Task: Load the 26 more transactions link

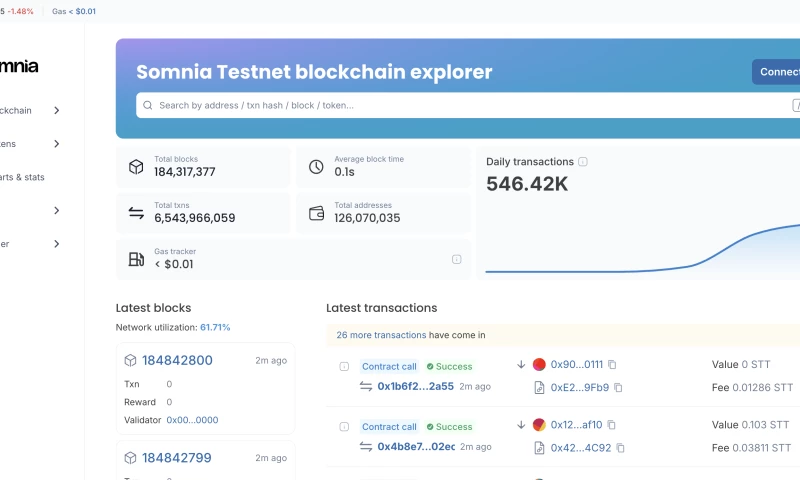Action: [381, 335]
